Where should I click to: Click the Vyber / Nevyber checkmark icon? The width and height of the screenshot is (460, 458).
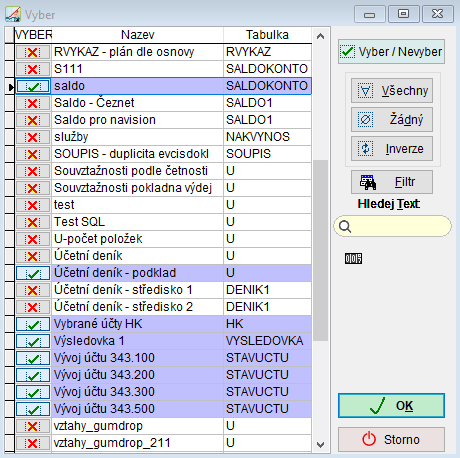[x=347, y=52]
